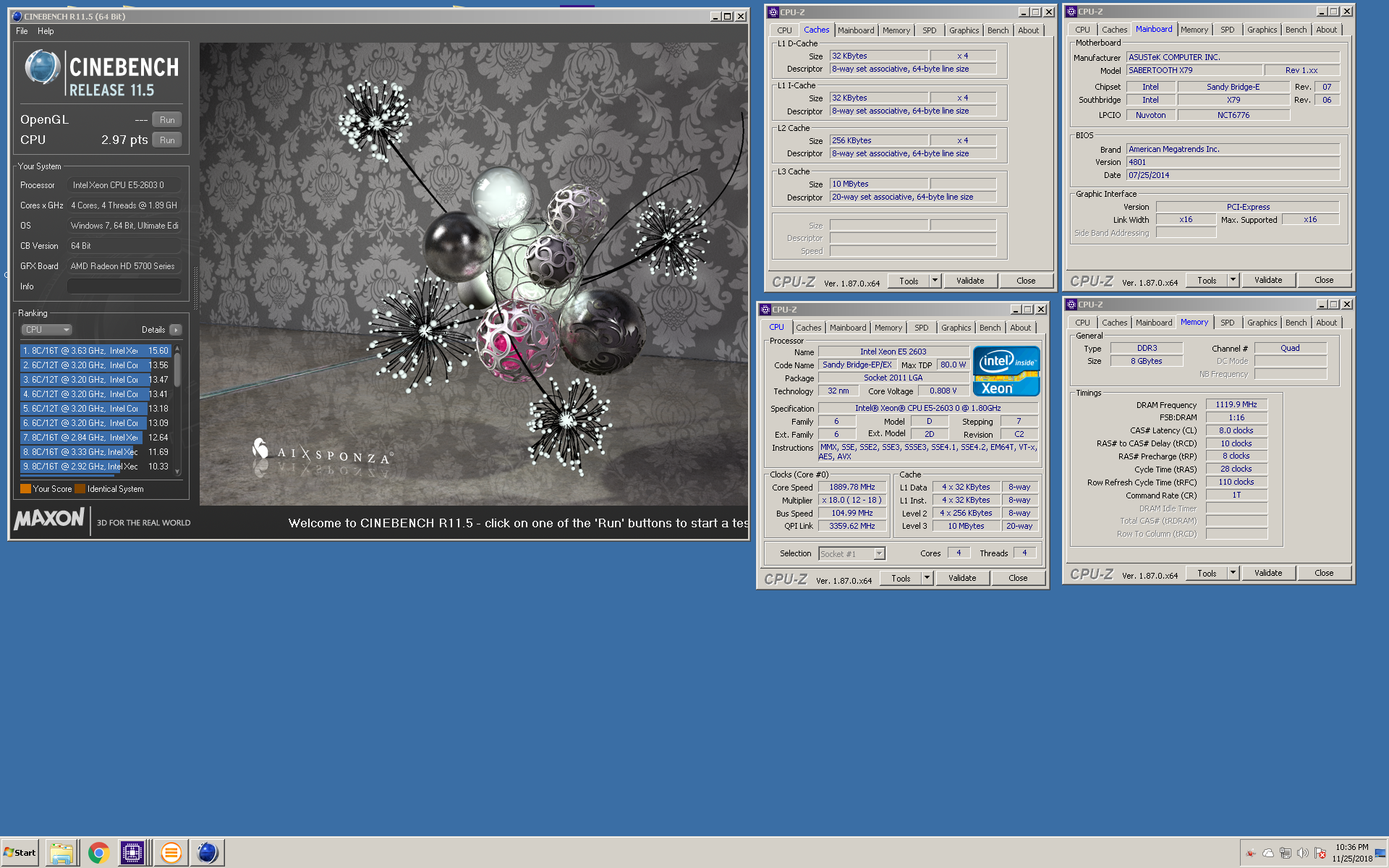Viewport: 1389px width, 868px height.
Task: Click Validate in the CPU-tab CPU-Z window
Action: [962, 578]
